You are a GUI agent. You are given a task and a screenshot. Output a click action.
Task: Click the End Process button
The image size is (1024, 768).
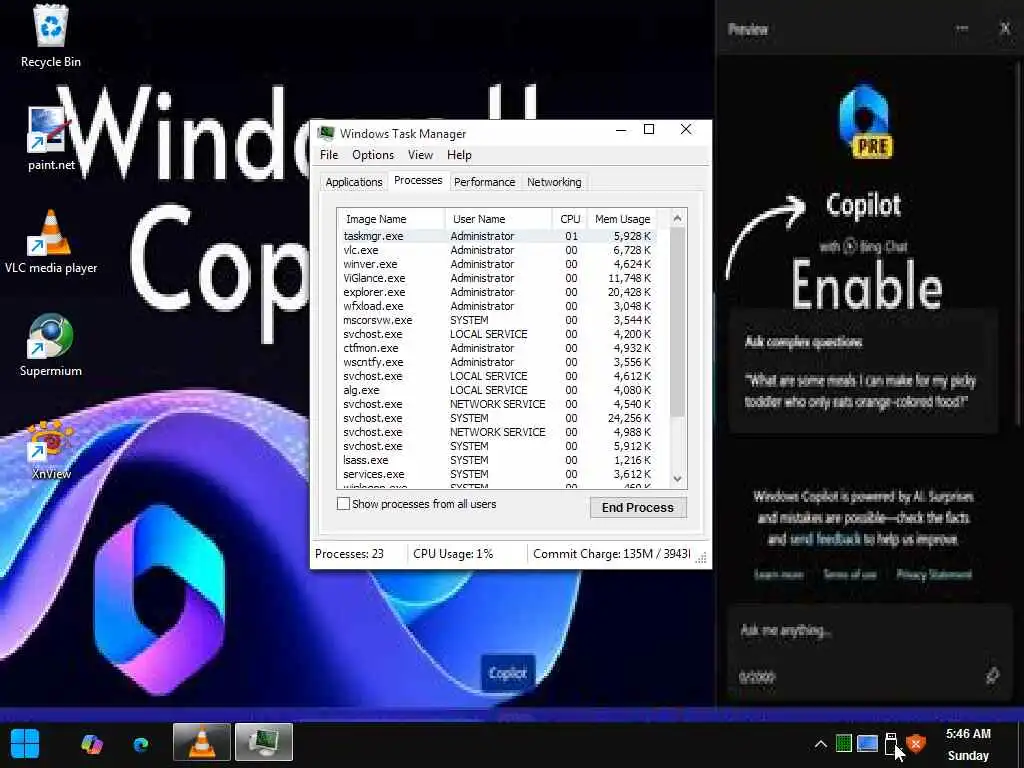638,507
